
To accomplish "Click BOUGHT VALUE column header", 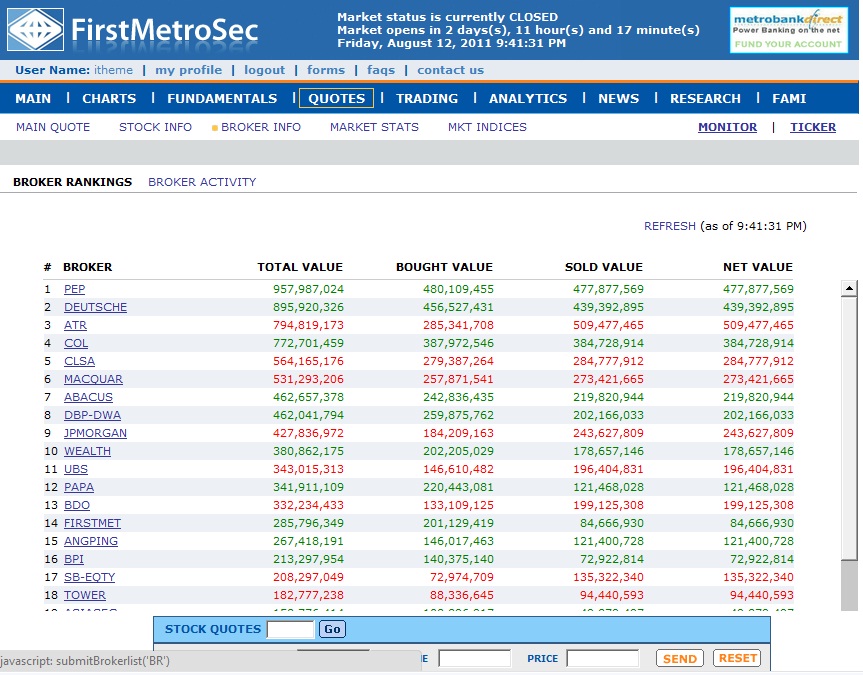I will (x=444, y=267).
